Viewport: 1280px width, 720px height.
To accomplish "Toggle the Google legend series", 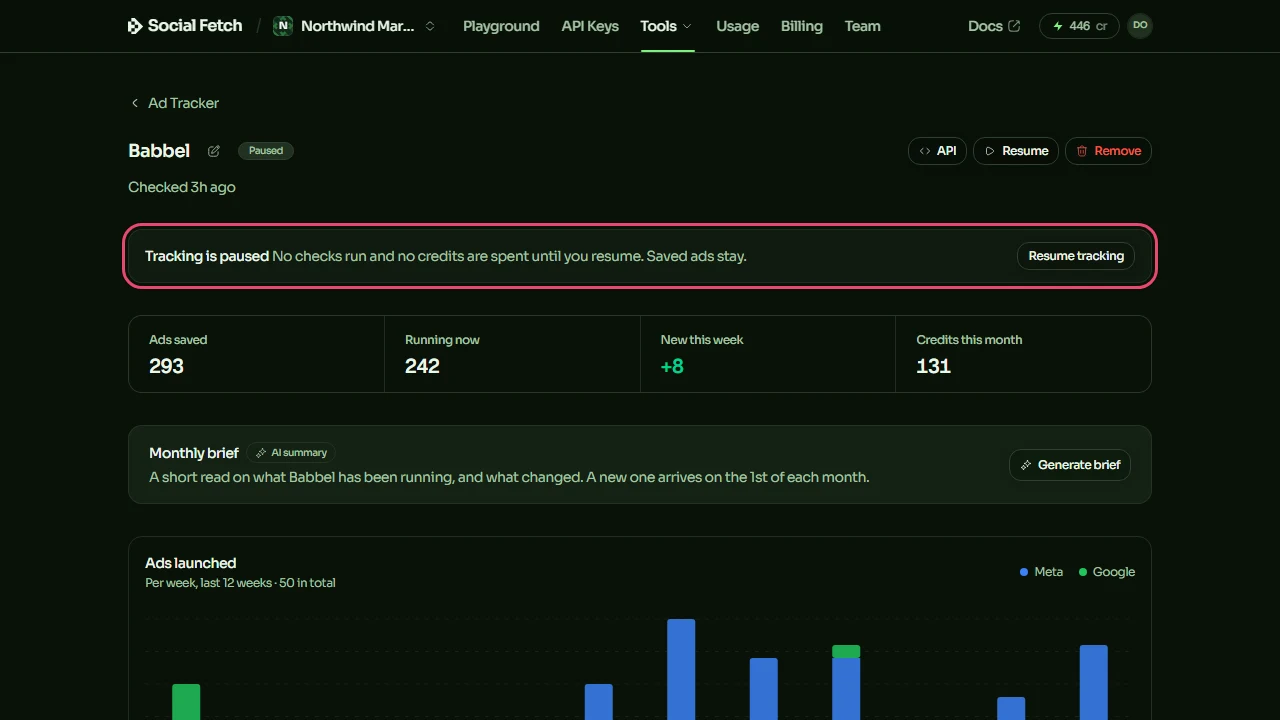I will pyautogui.click(x=1107, y=572).
